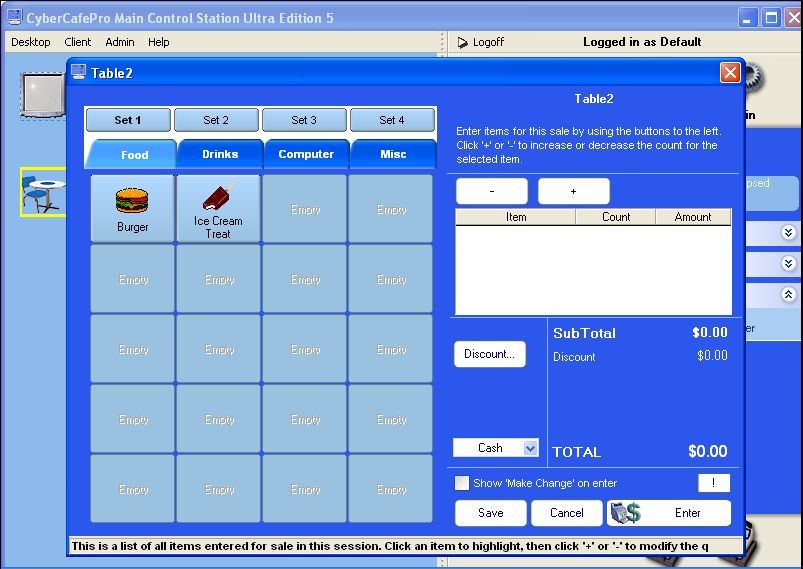This screenshot has width=803, height=569.
Task: Open the Cash payment type dropdown
Action: click(530, 448)
